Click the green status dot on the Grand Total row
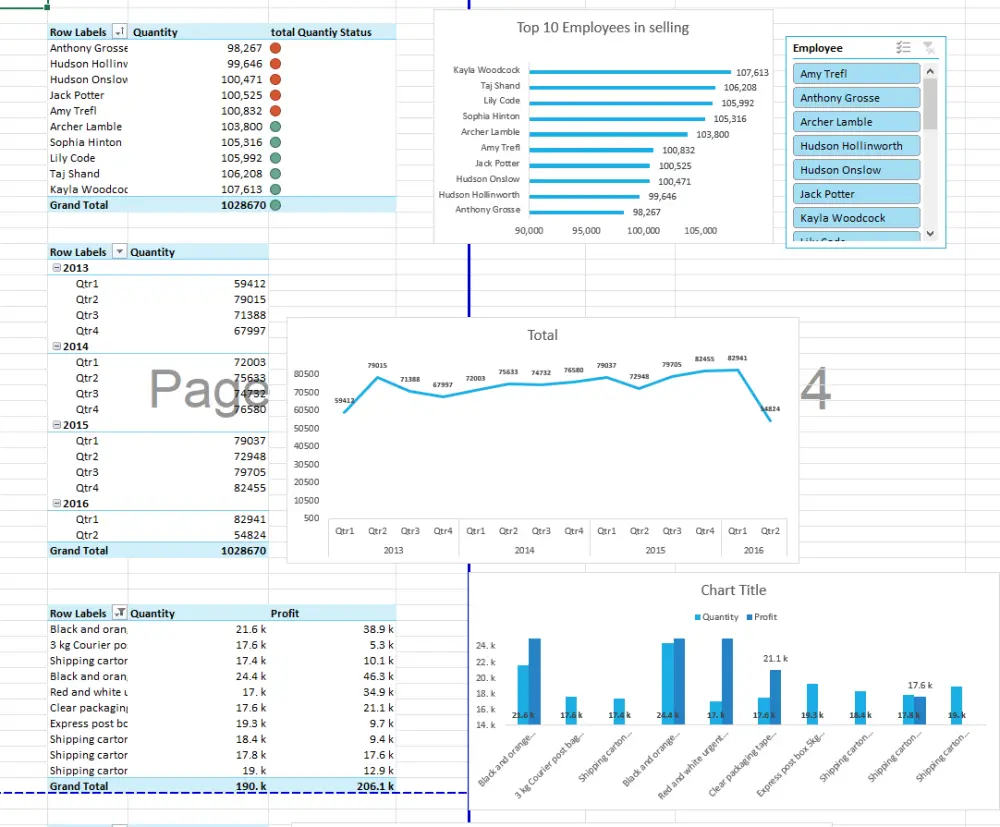 (x=276, y=204)
